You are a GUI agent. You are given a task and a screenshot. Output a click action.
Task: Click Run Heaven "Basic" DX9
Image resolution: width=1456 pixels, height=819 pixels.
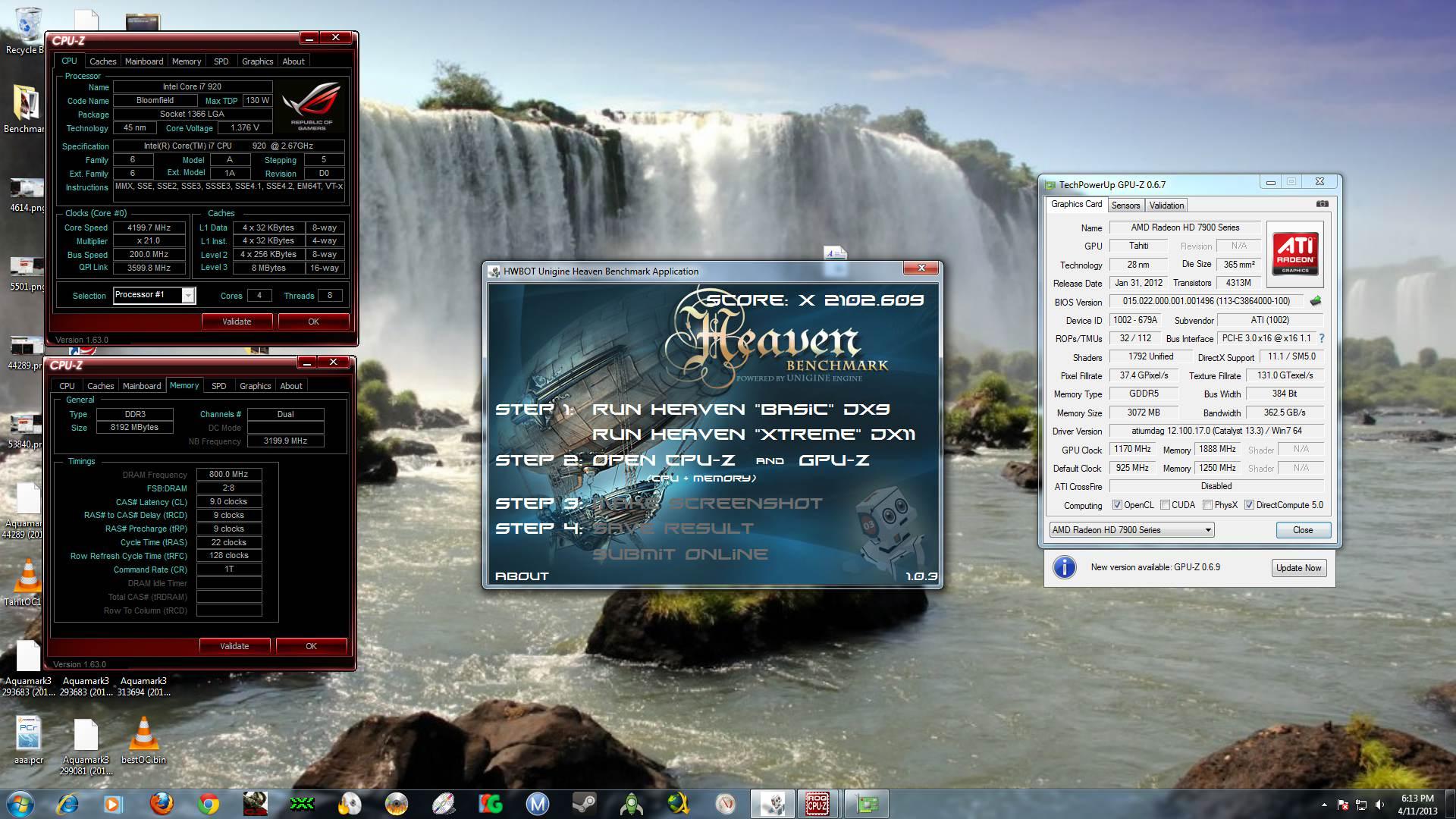tap(740, 409)
